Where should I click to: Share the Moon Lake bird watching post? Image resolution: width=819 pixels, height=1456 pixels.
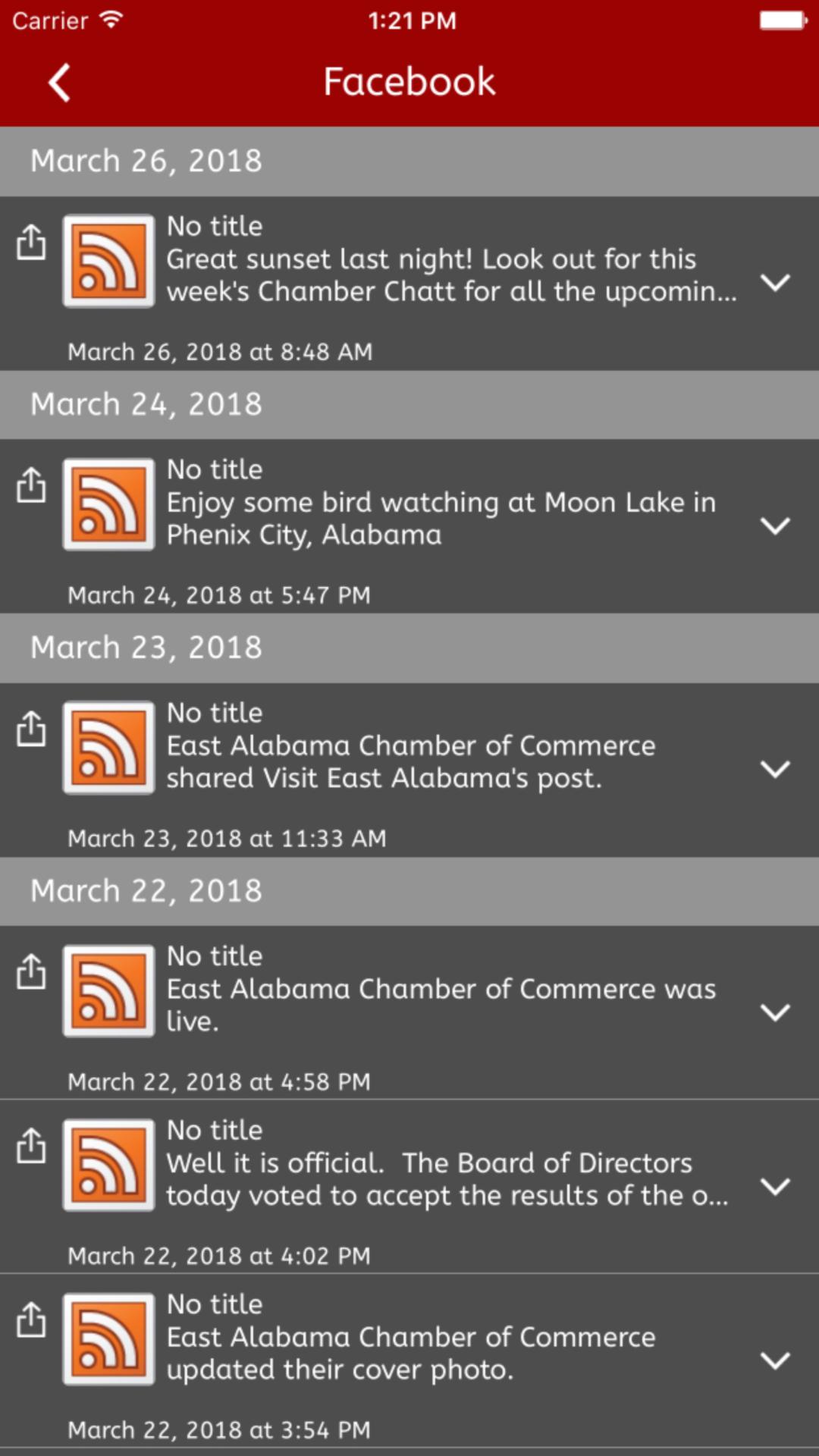pos(31,485)
